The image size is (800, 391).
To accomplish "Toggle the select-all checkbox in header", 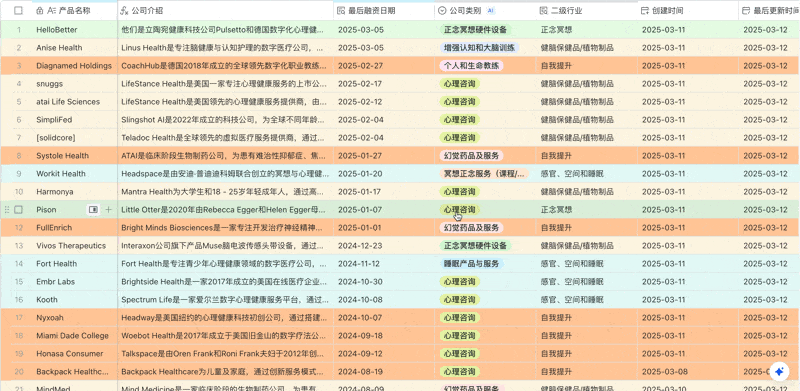I will pos(19,11).
